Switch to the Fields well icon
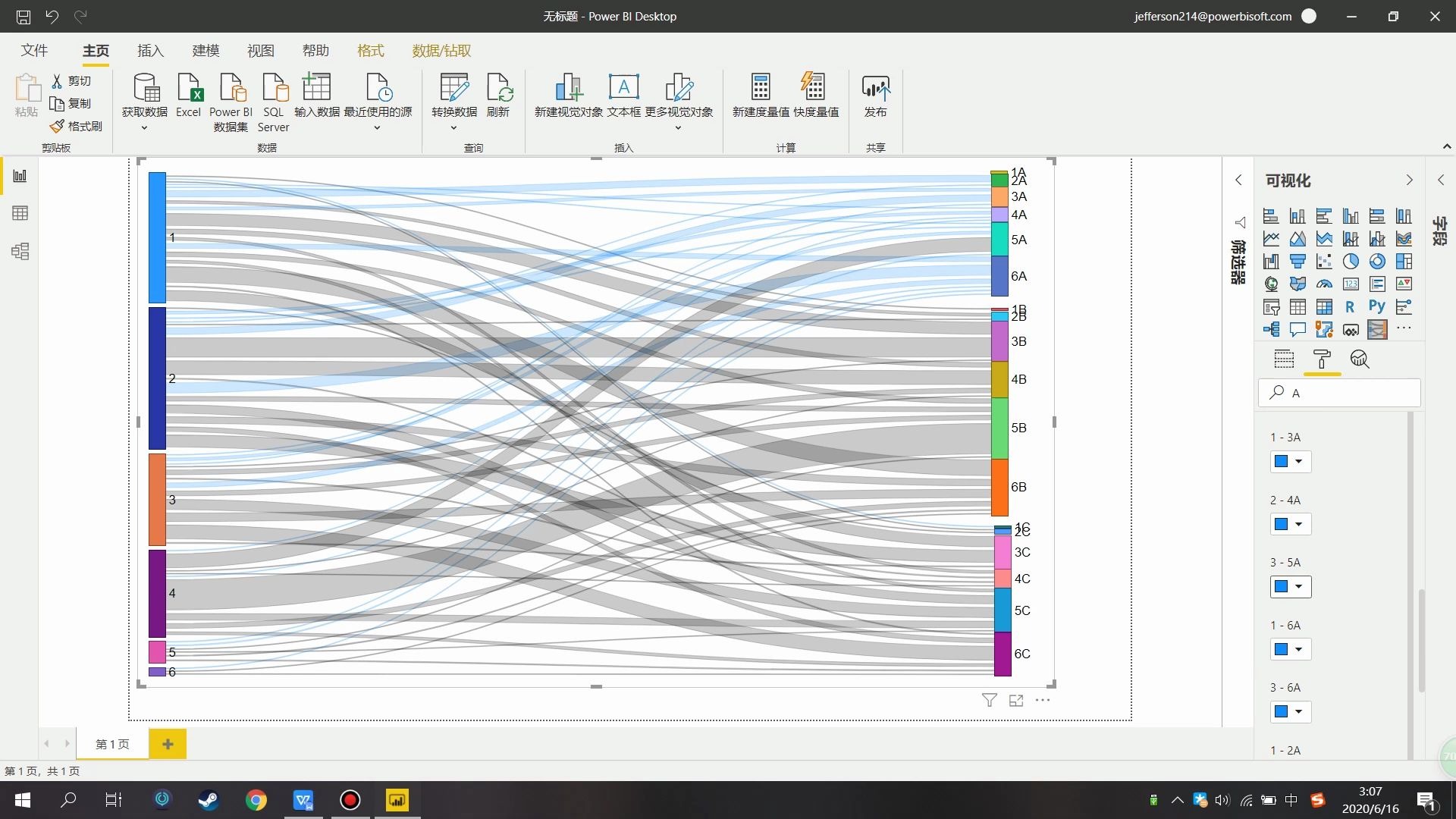The image size is (1456, 819). click(1284, 359)
